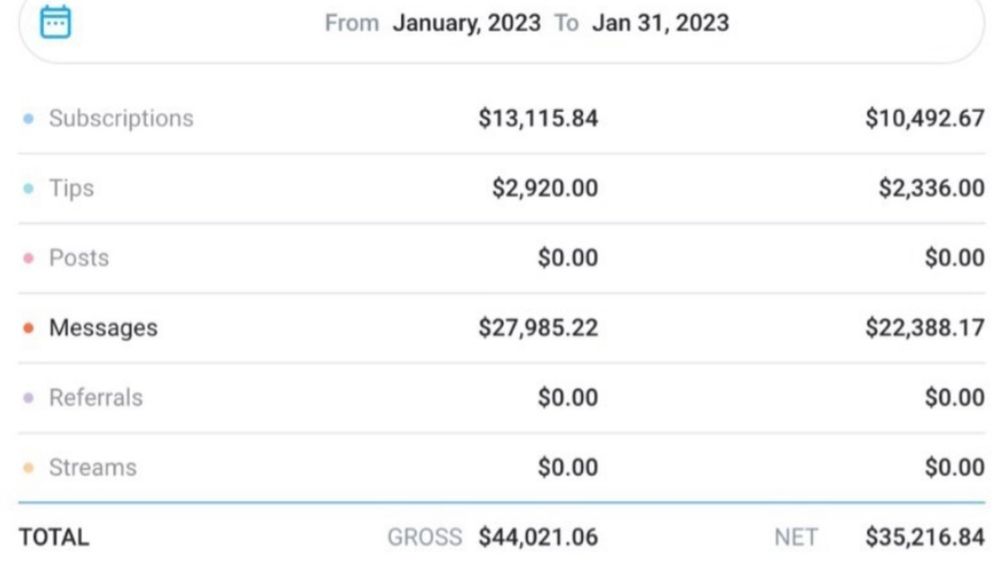Select the Subscriptions earnings row
Screen dimensions: 1000x562
(502, 119)
